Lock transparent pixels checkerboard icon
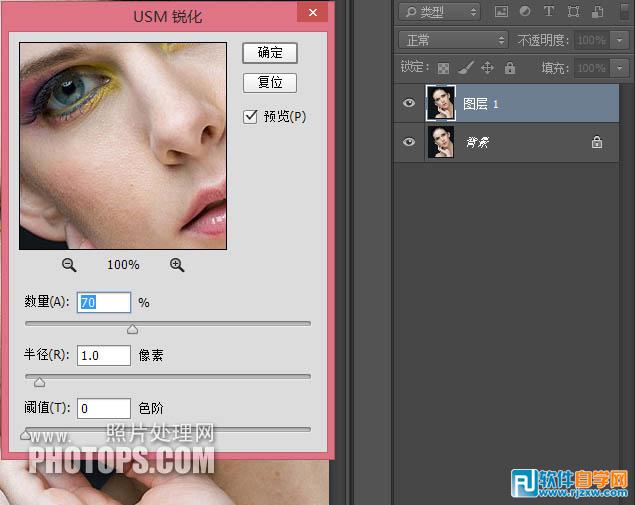 coord(443,68)
